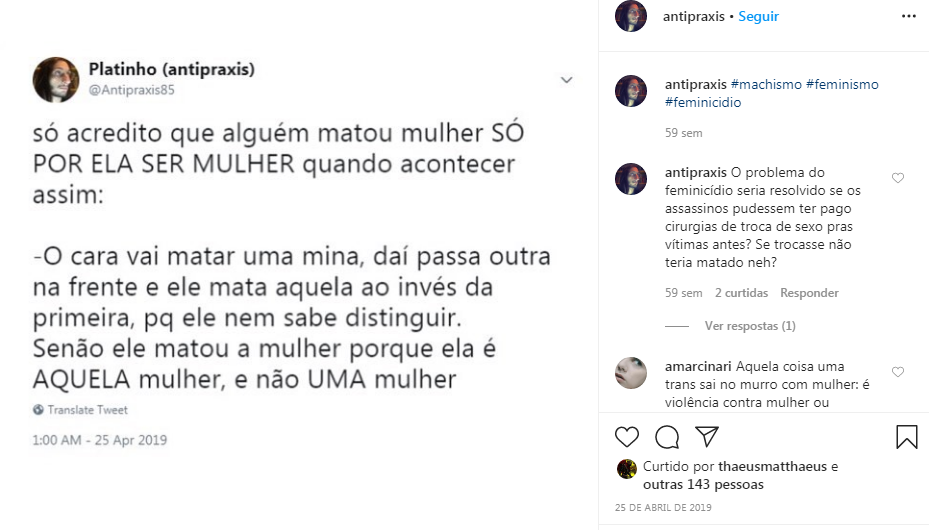Open the #feminismo hashtag
Image resolution: width=929 pixels, height=530 pixels.
(x=842, y=85)
